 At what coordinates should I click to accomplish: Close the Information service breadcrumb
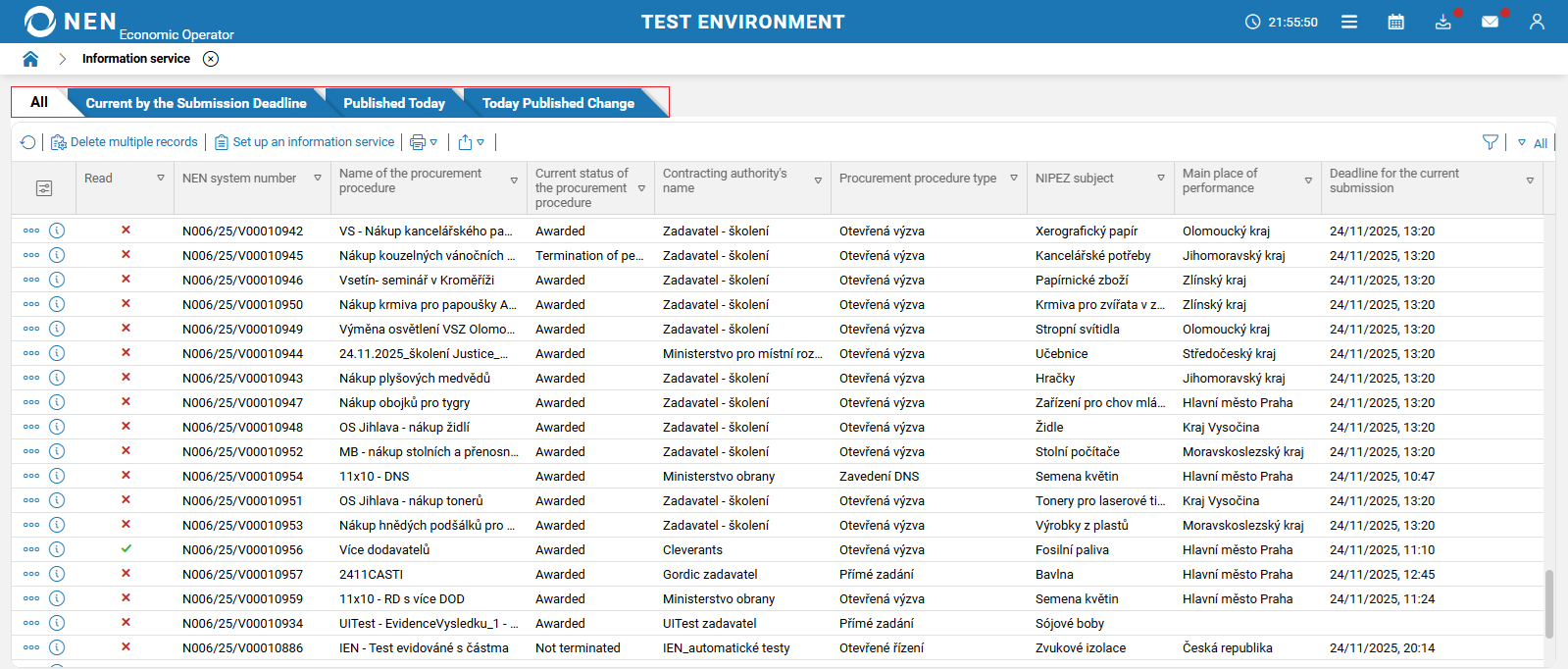click(211, 59)
